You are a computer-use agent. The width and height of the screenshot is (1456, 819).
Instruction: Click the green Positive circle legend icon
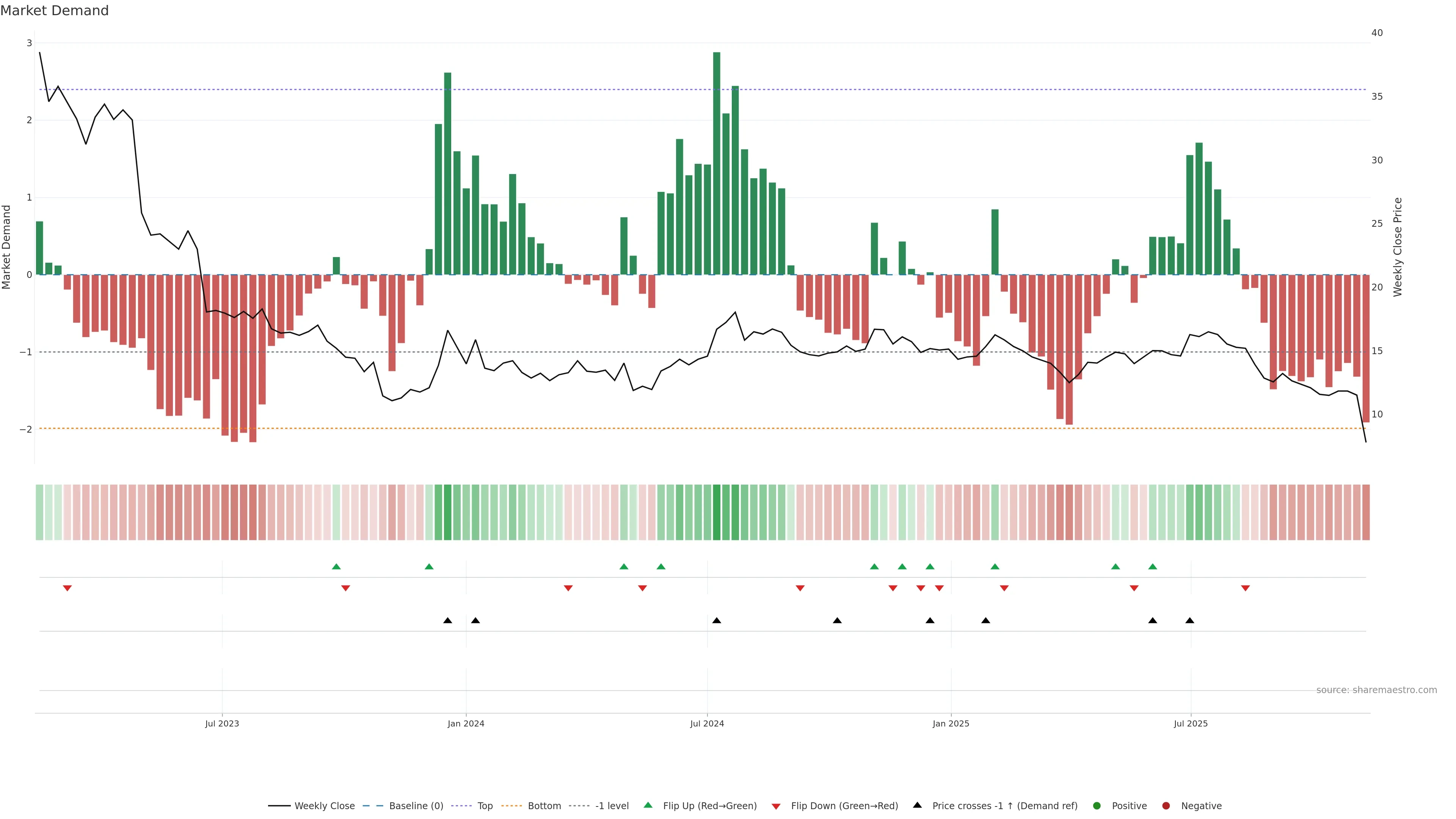click(x=1097, y=806)
